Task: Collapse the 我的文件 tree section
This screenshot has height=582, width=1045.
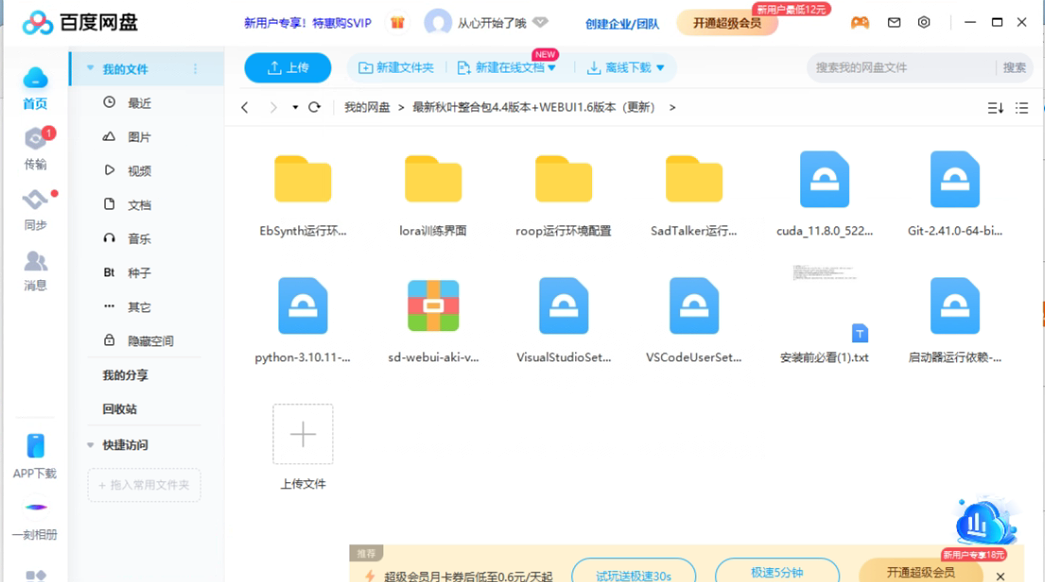Action: pyautogui.click(x=90, y=69)
